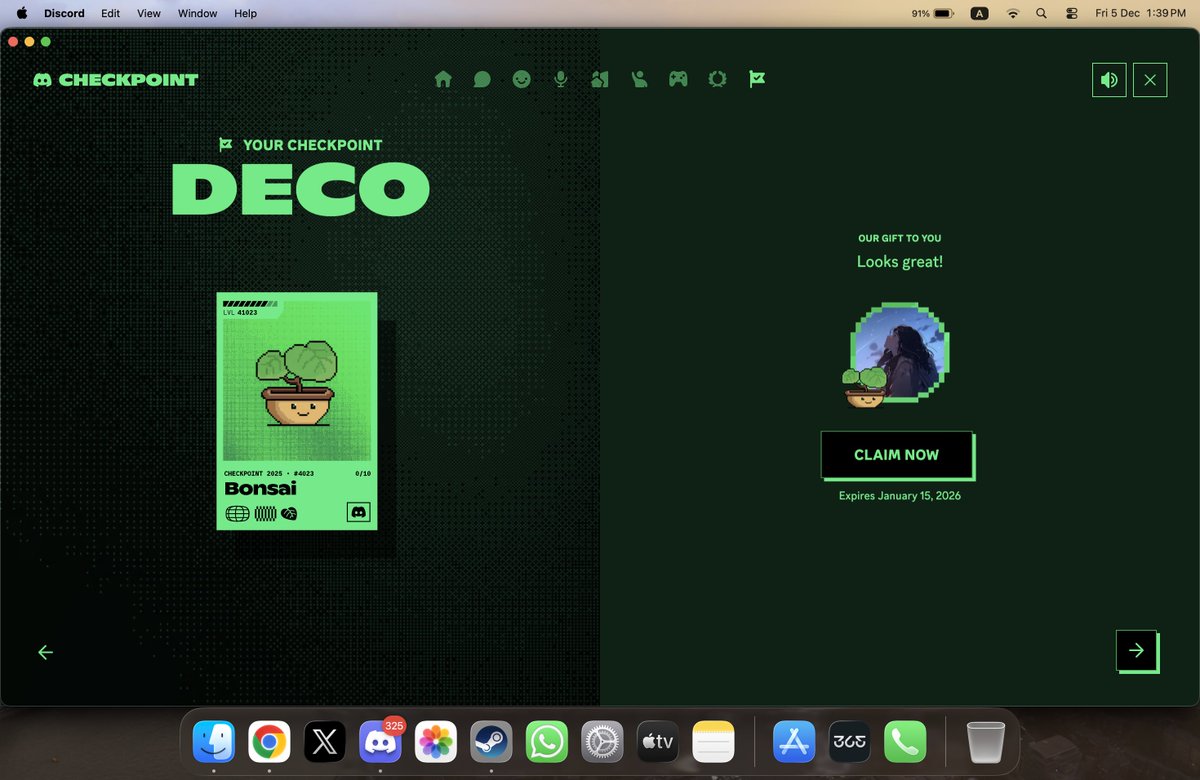Click the laurel wreath awards icon
This screenshot has height=780, width=1200.
click(717, 78)
